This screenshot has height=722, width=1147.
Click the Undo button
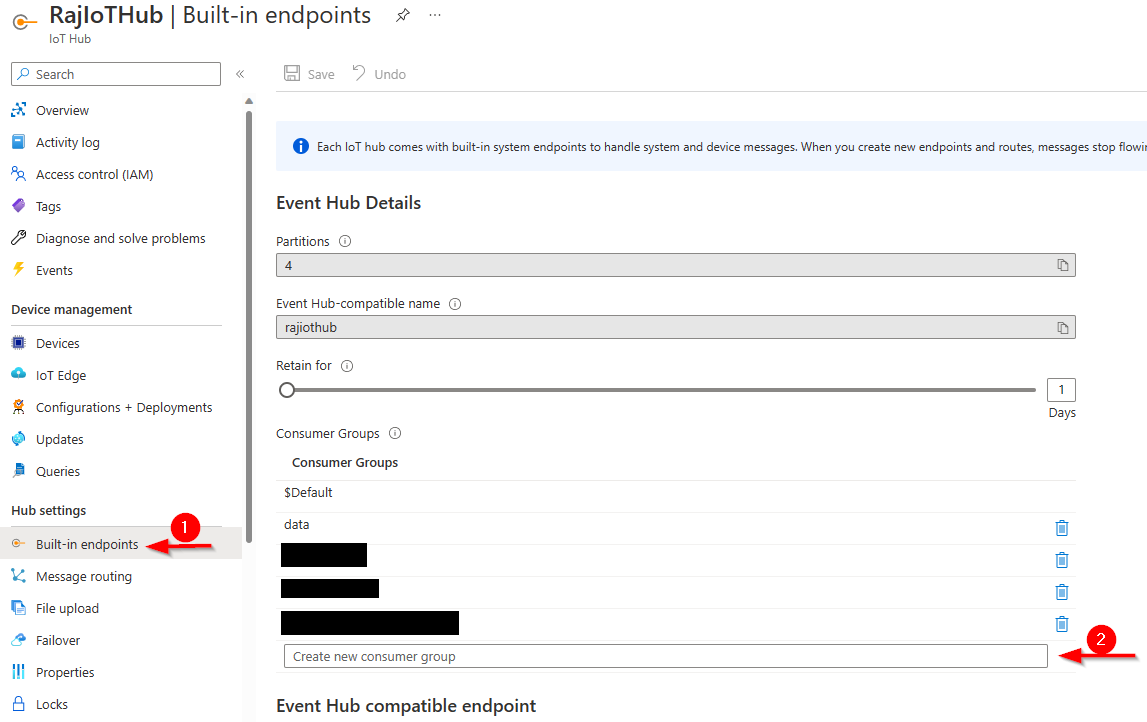[379, 74]
